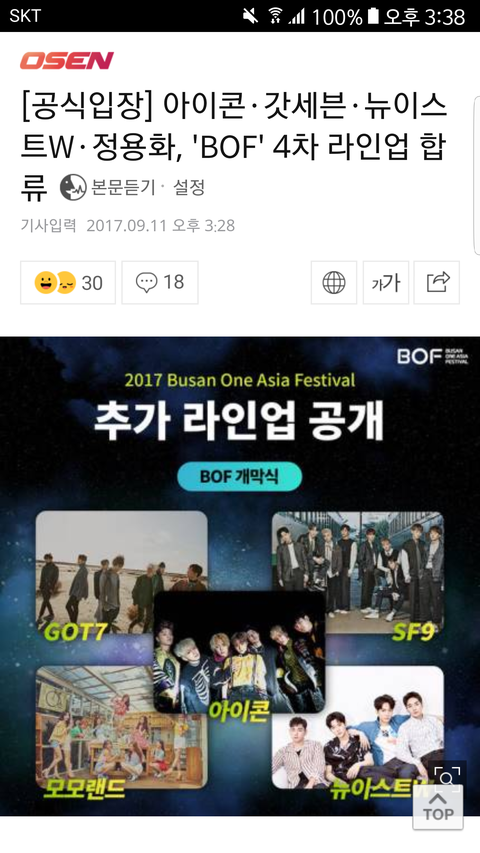Tap the BOF festival logo on banner

pos(433,356)
